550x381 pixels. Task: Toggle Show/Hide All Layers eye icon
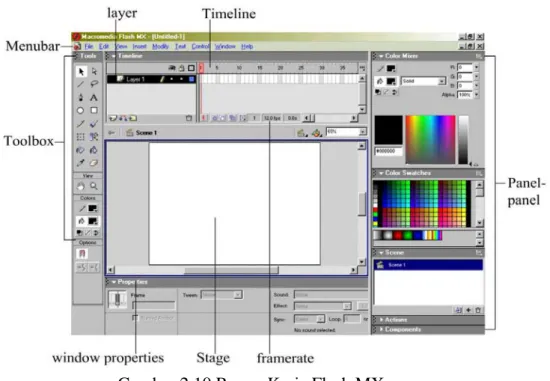[172, 68]
